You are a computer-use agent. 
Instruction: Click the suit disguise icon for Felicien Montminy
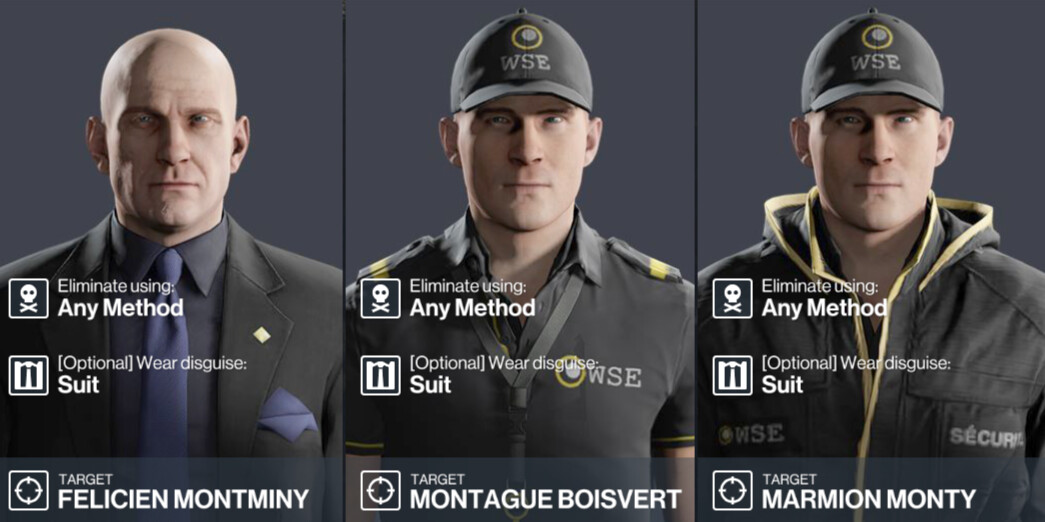[29, 375]
